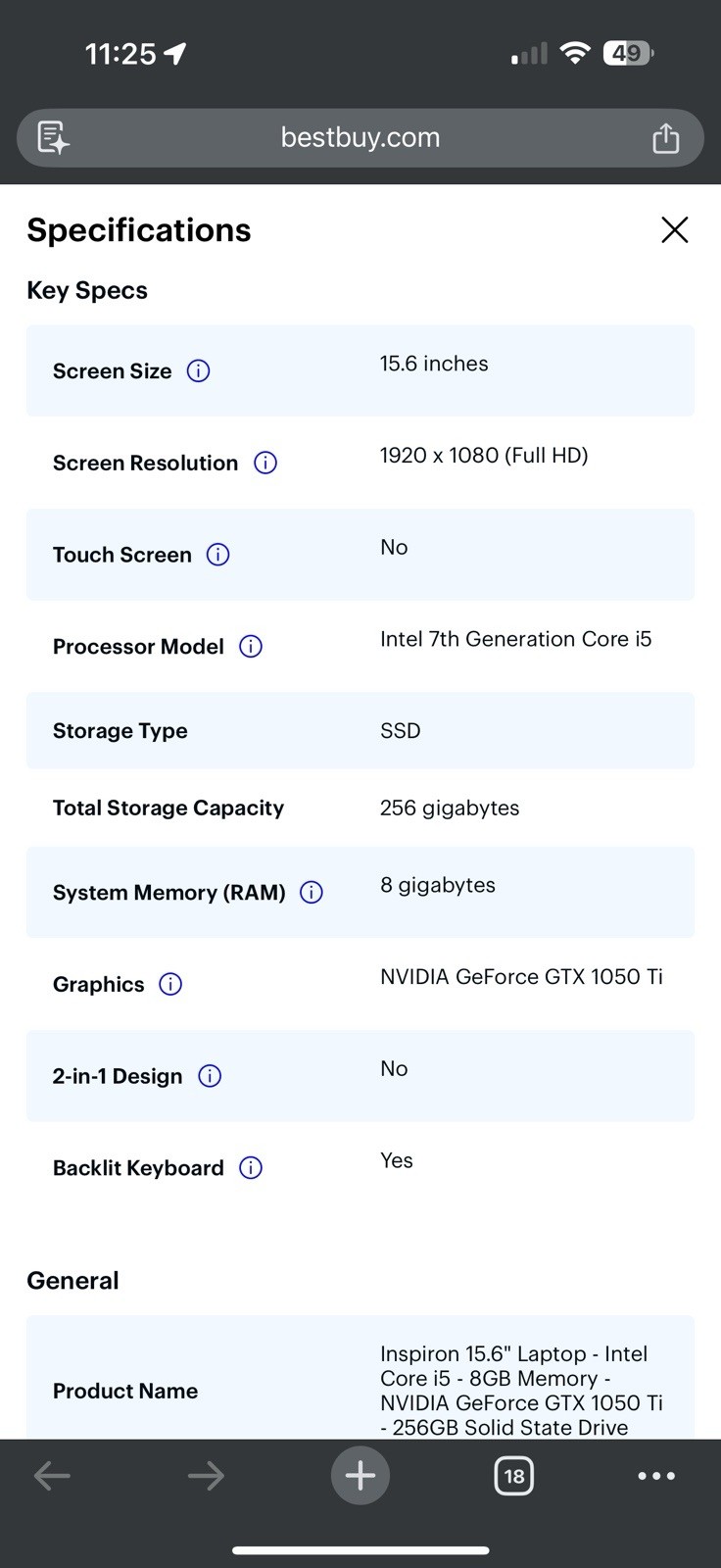Image resolution: width=721 pixels, height=1568 pixels.
Task: Show Graphics spec info icon
Action: click(170, 984)
